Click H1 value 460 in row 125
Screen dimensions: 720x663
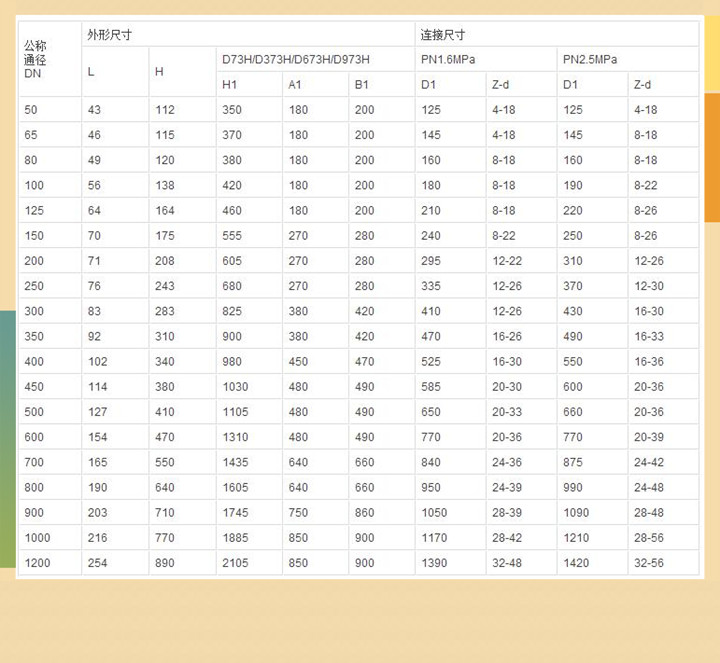coord(232,210)
